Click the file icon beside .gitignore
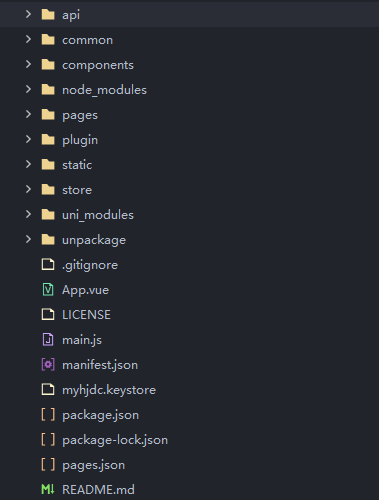Image resolution: width=379 pixels, height=500 pixels. [48, 264]
